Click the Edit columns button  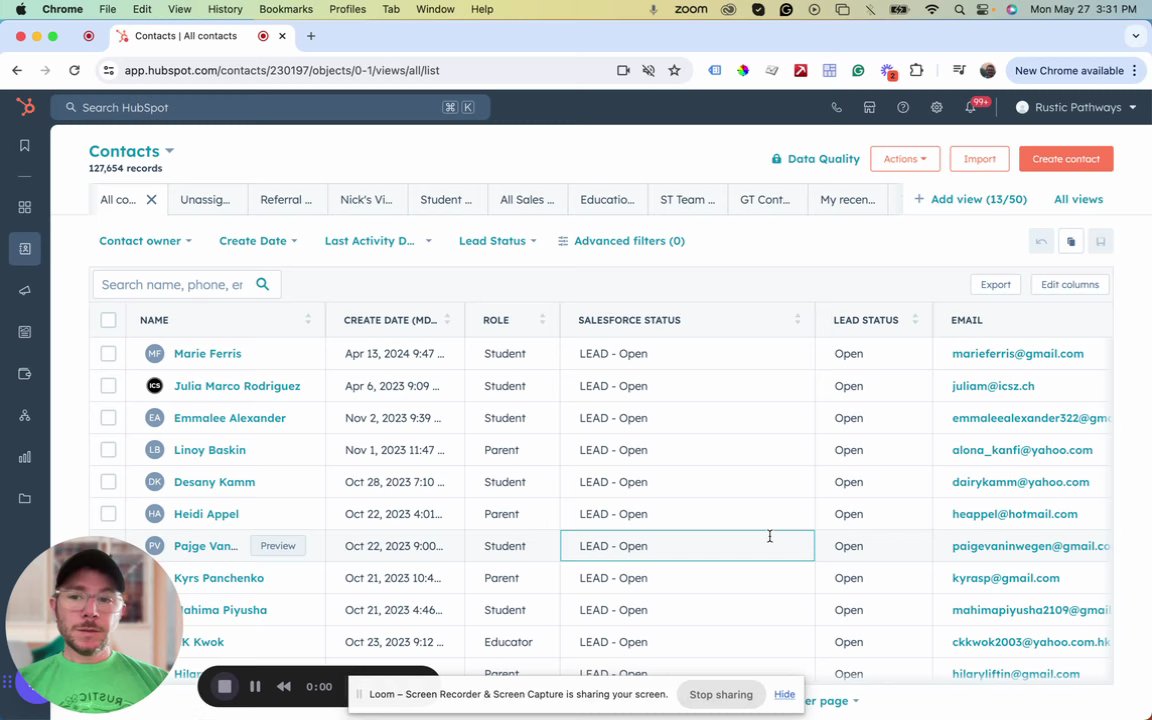(x=1070, y=284)
